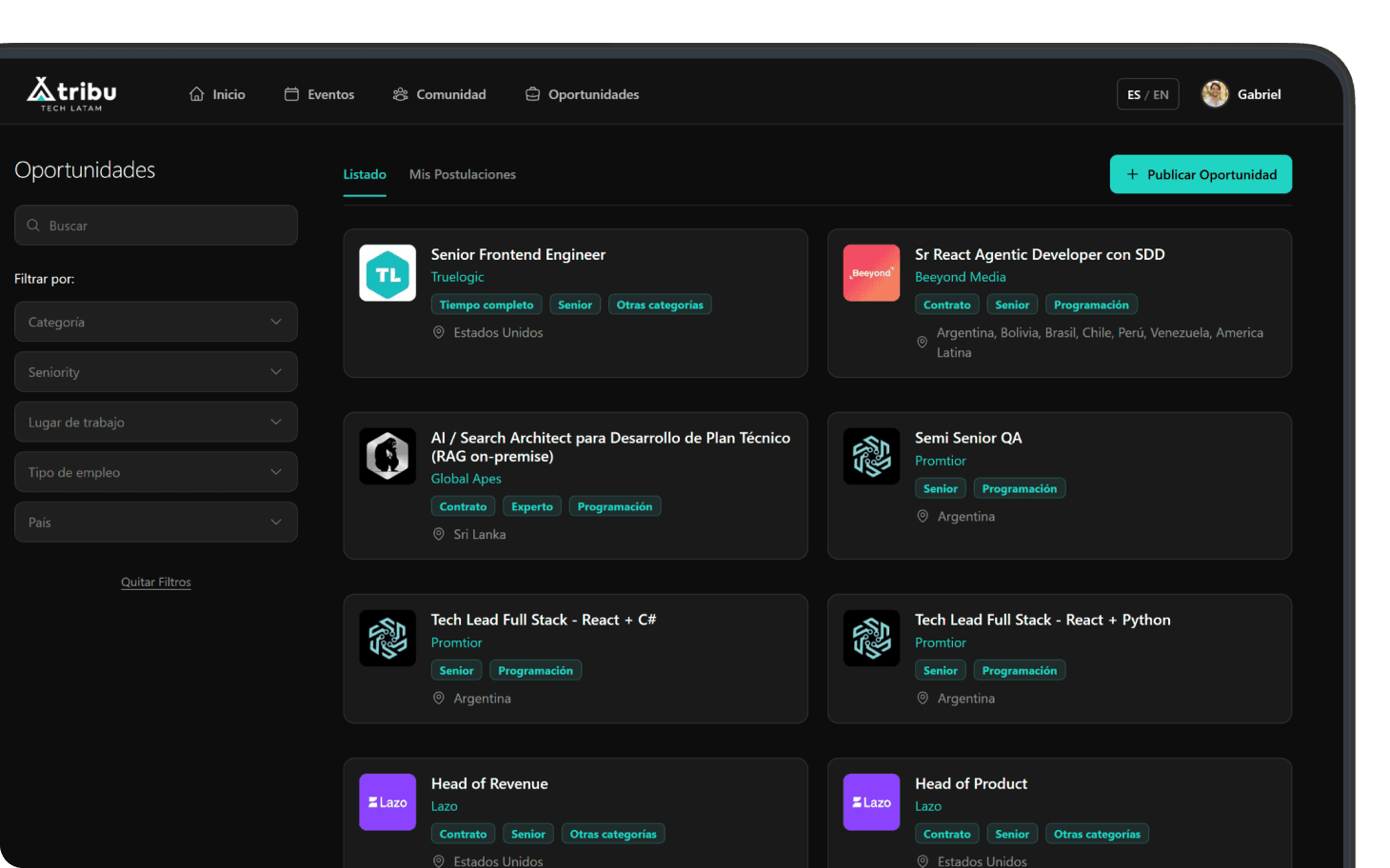
Task: Open the Global Apes company link
Action: [467, 479]
